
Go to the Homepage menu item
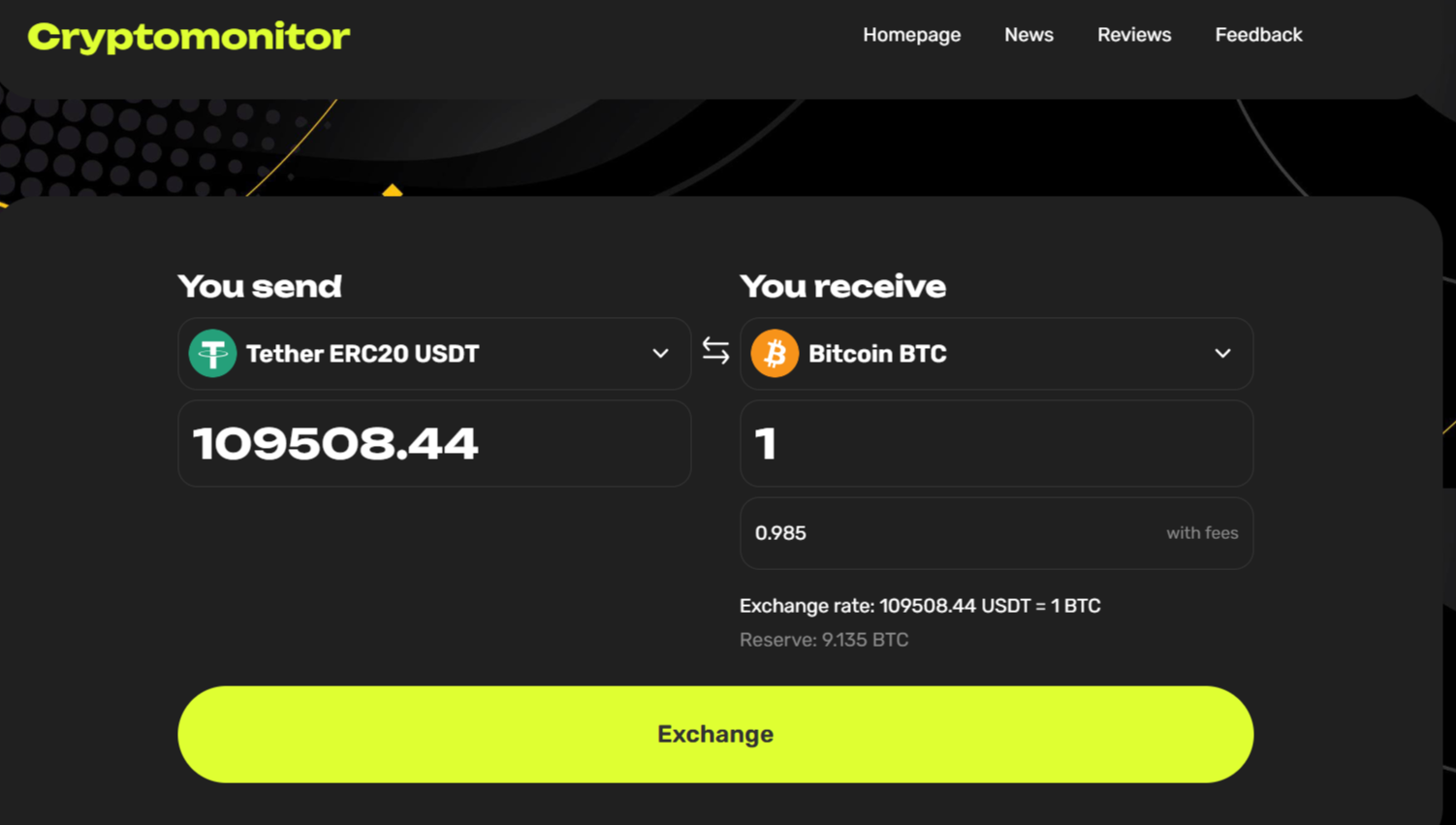coord(911,35)
